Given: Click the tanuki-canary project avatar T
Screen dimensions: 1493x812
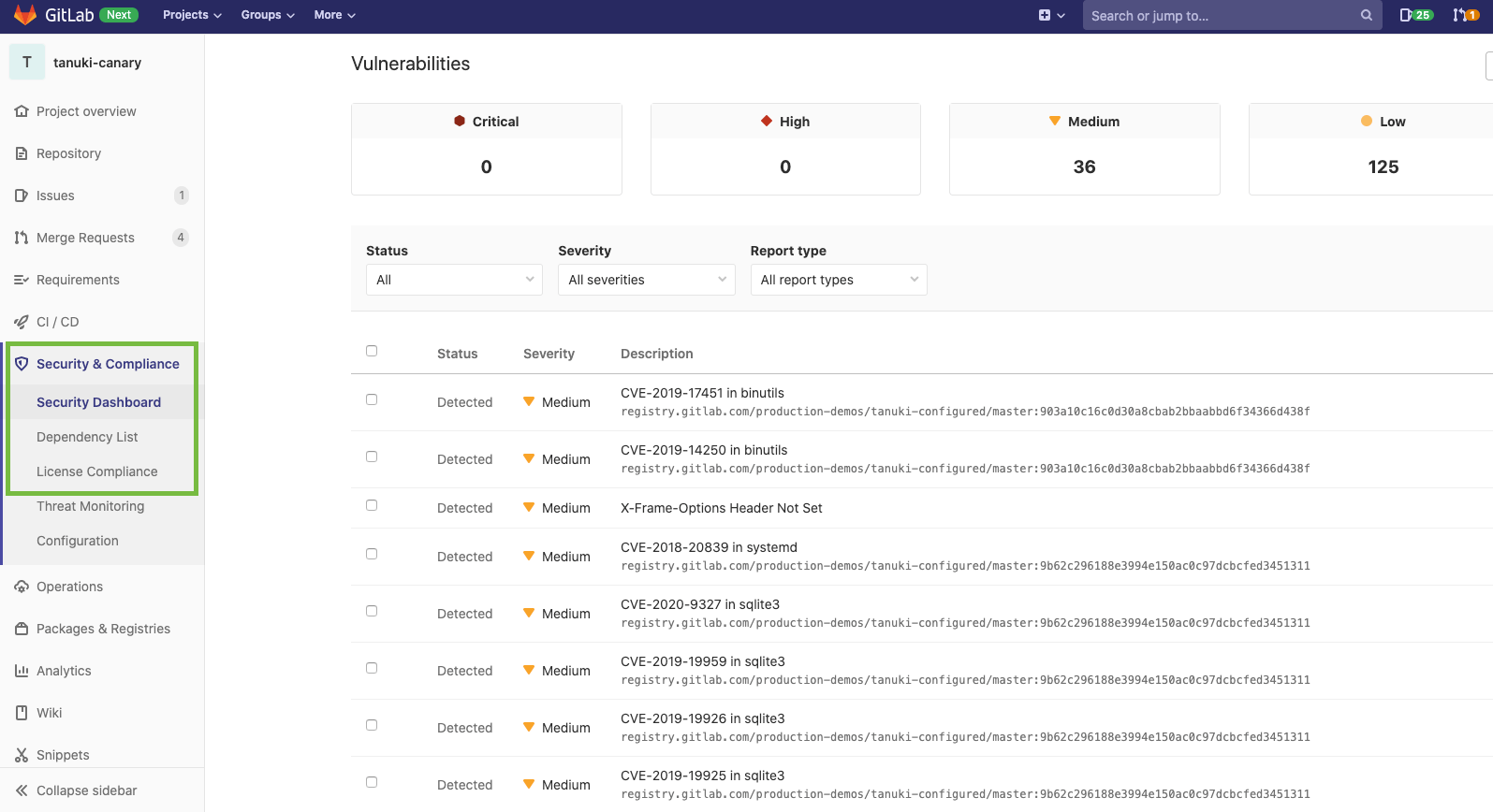Looking at the screenshot, I should point(27,63).
